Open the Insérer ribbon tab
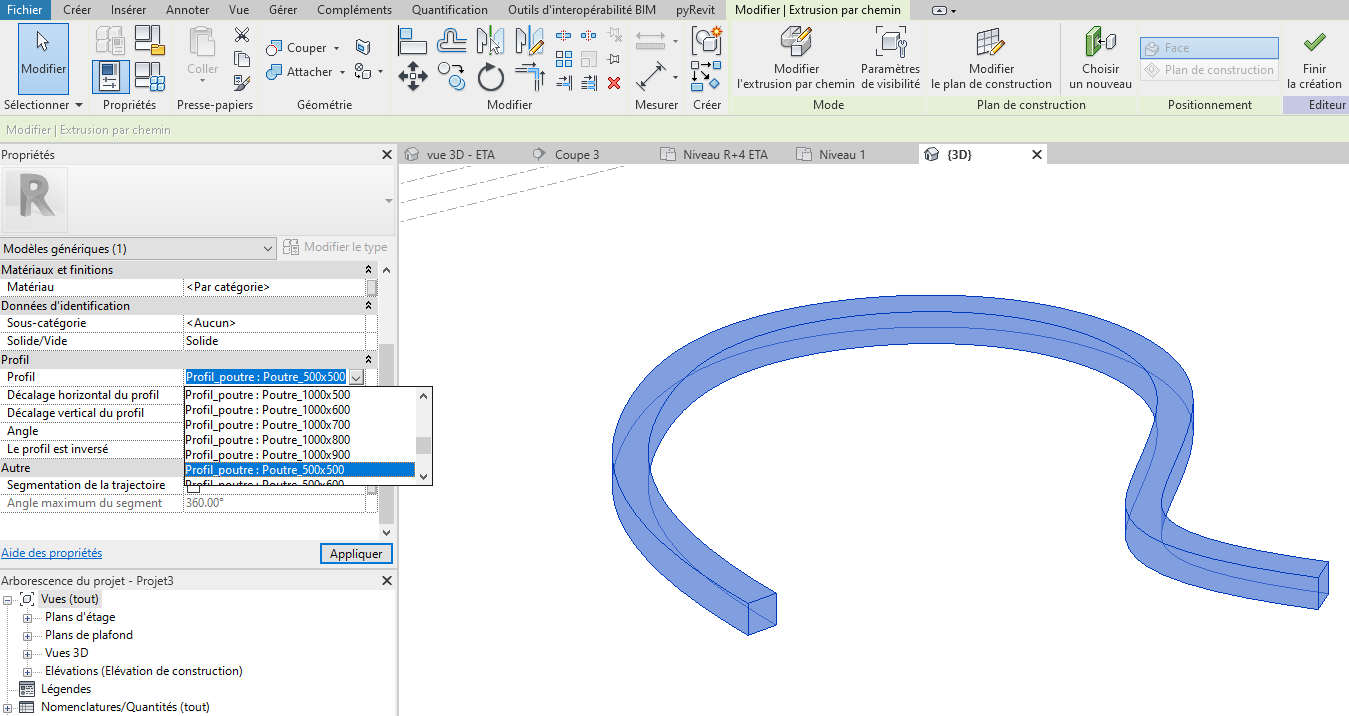The width and height of the screenshot is (1349, 716). coord(128,10)
